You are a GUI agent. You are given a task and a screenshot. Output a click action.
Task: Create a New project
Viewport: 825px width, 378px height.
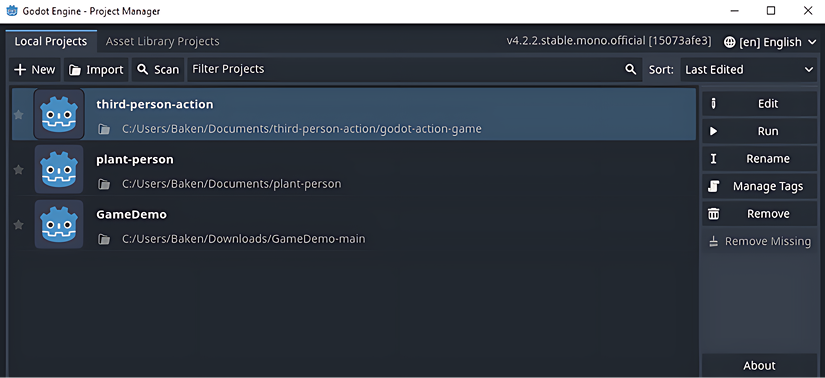[35, 69]
